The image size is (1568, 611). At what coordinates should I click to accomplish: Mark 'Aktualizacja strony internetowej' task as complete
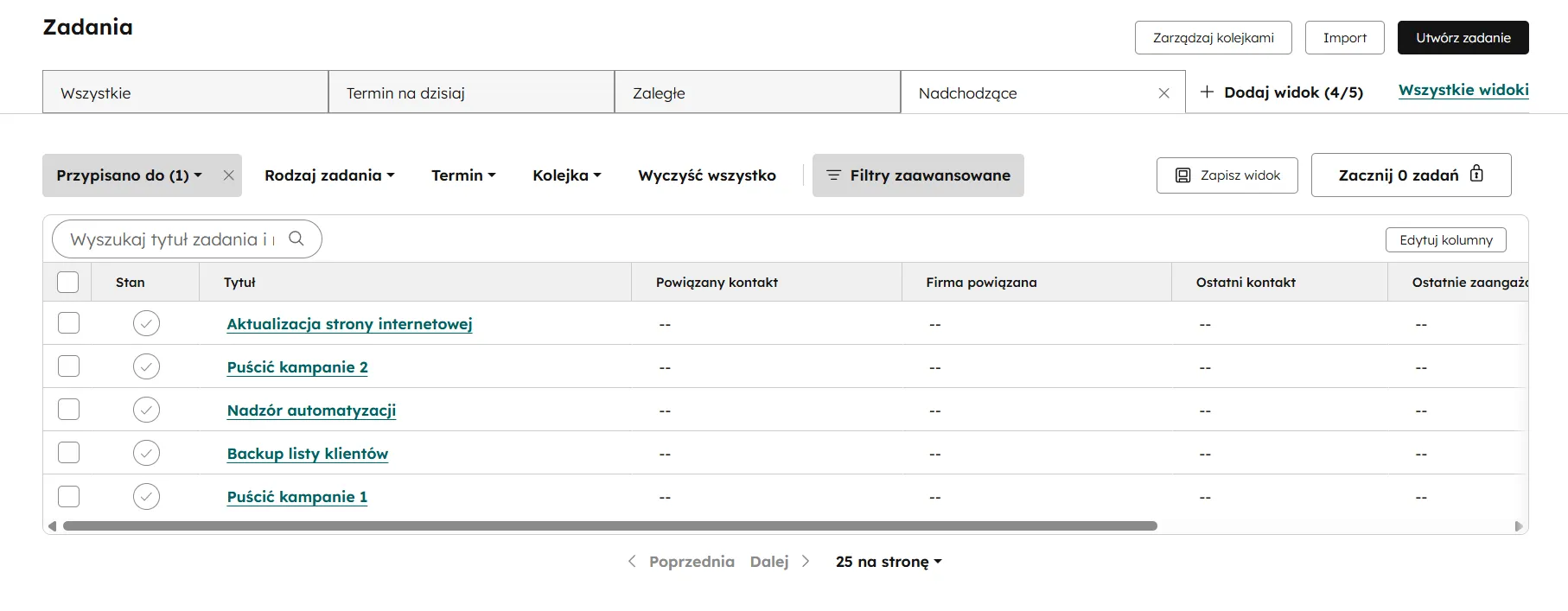pos(146,323)
